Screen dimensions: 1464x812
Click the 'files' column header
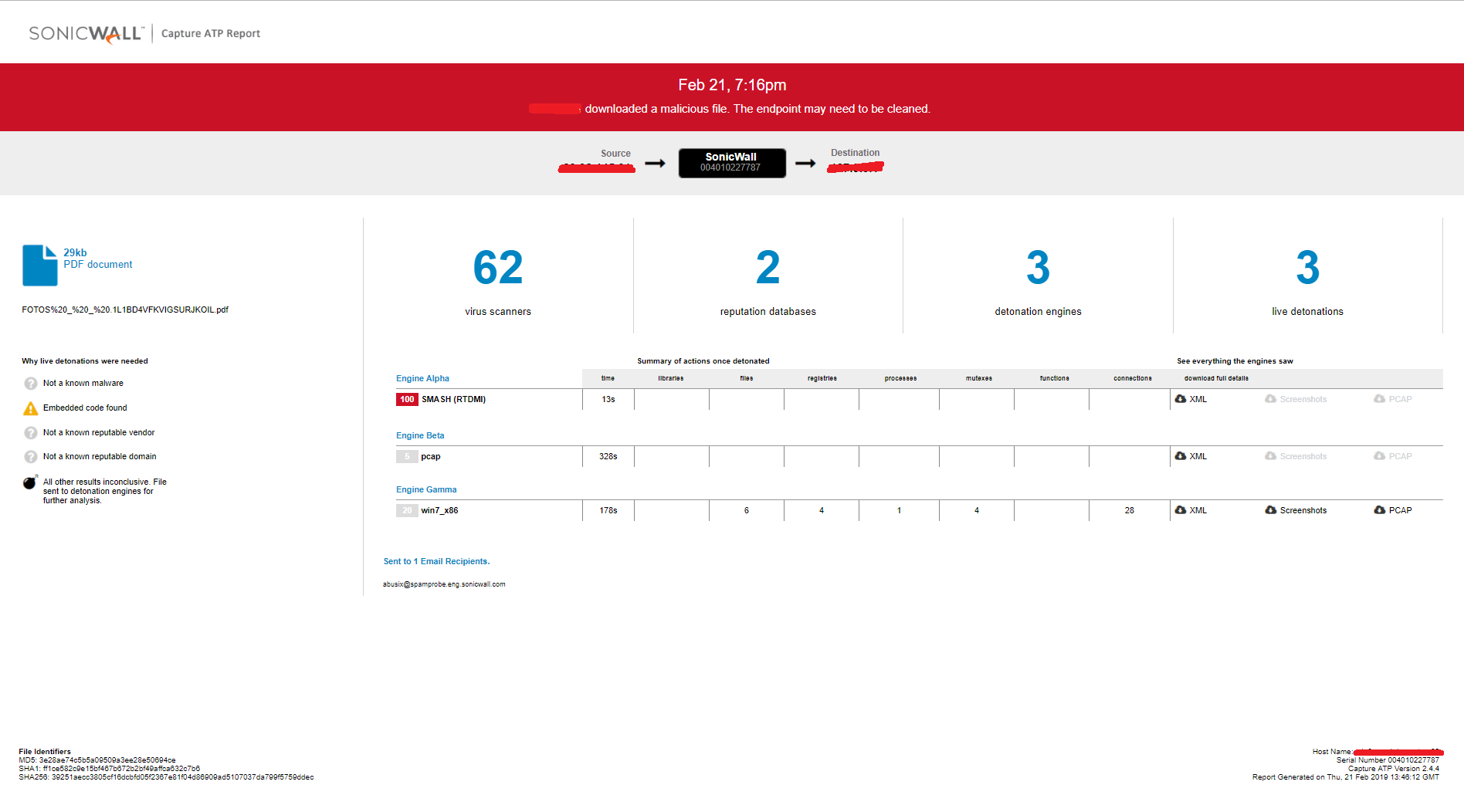pyautogui.click(x=746, y=378)
